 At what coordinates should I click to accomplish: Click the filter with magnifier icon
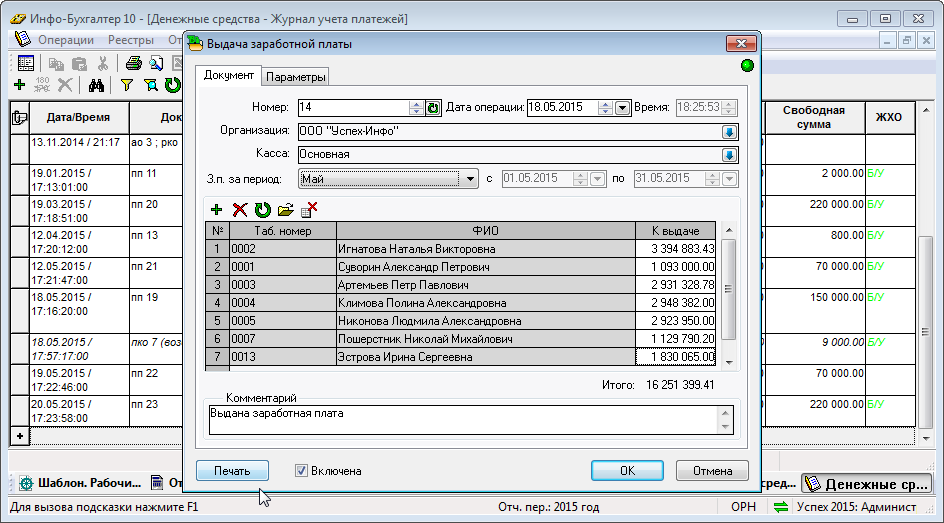click(151, 85)
